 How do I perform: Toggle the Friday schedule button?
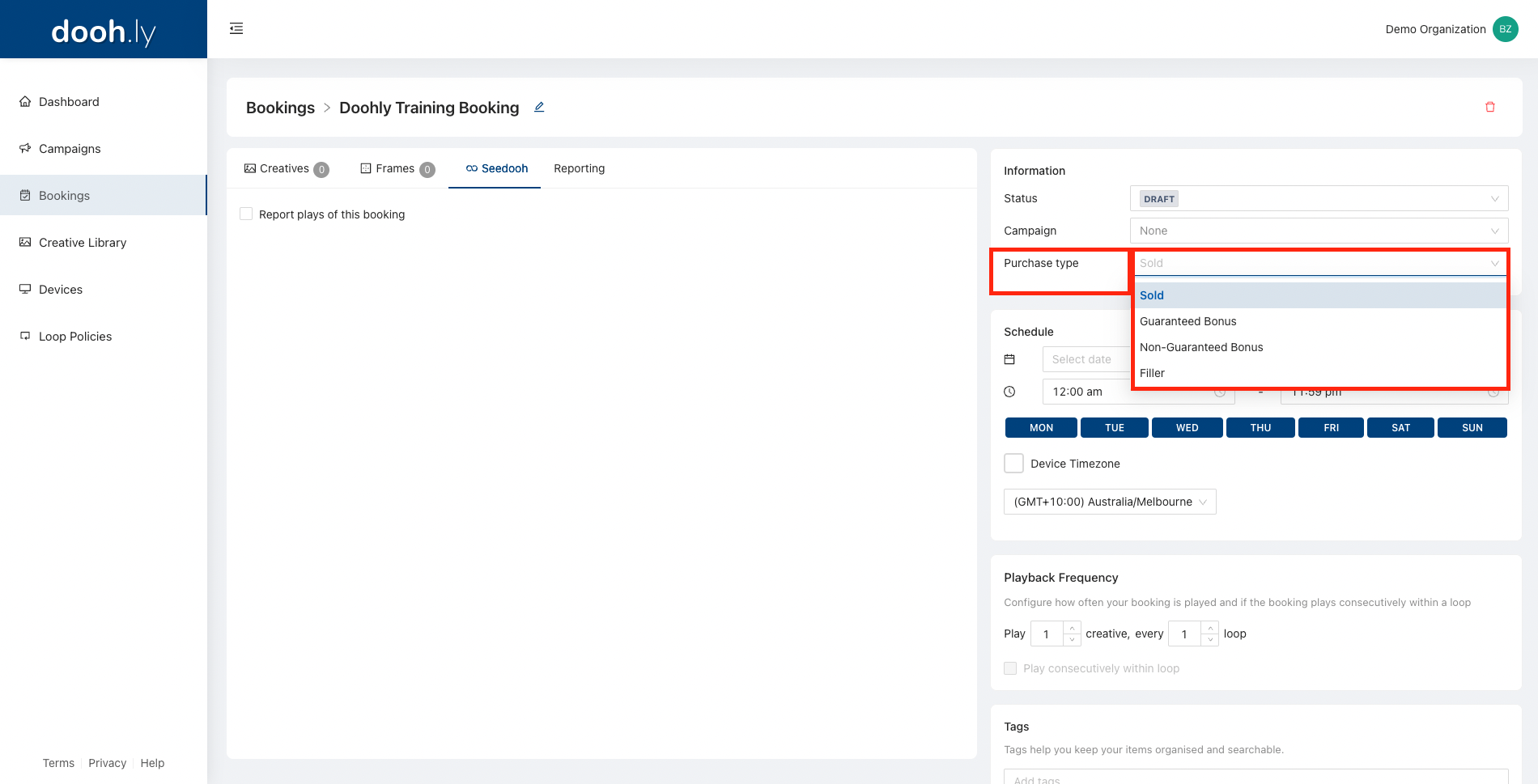(x=1331, y=428)
